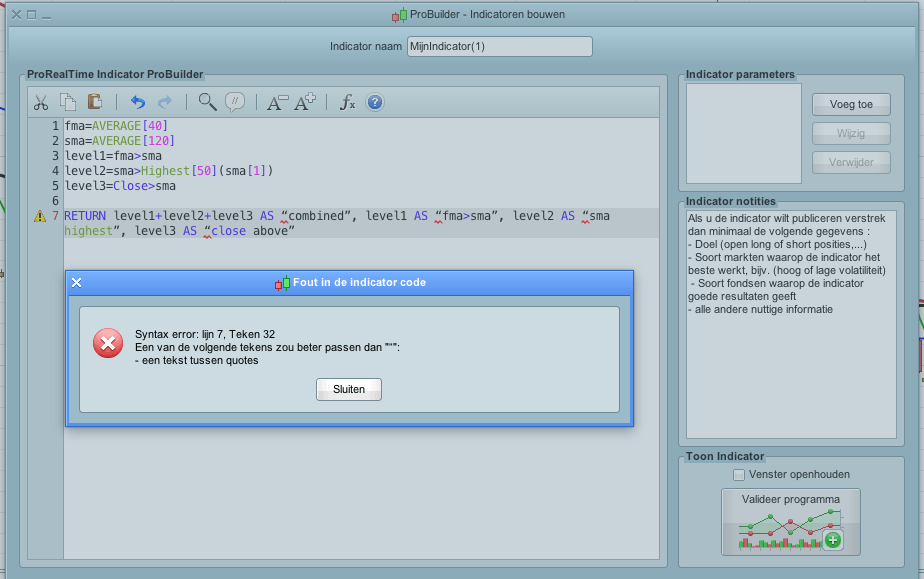This screenshot has height=579, width=924.
Task: Click in the Indicator notities text area
Action: pyautogui.click(x=791, y=325)
